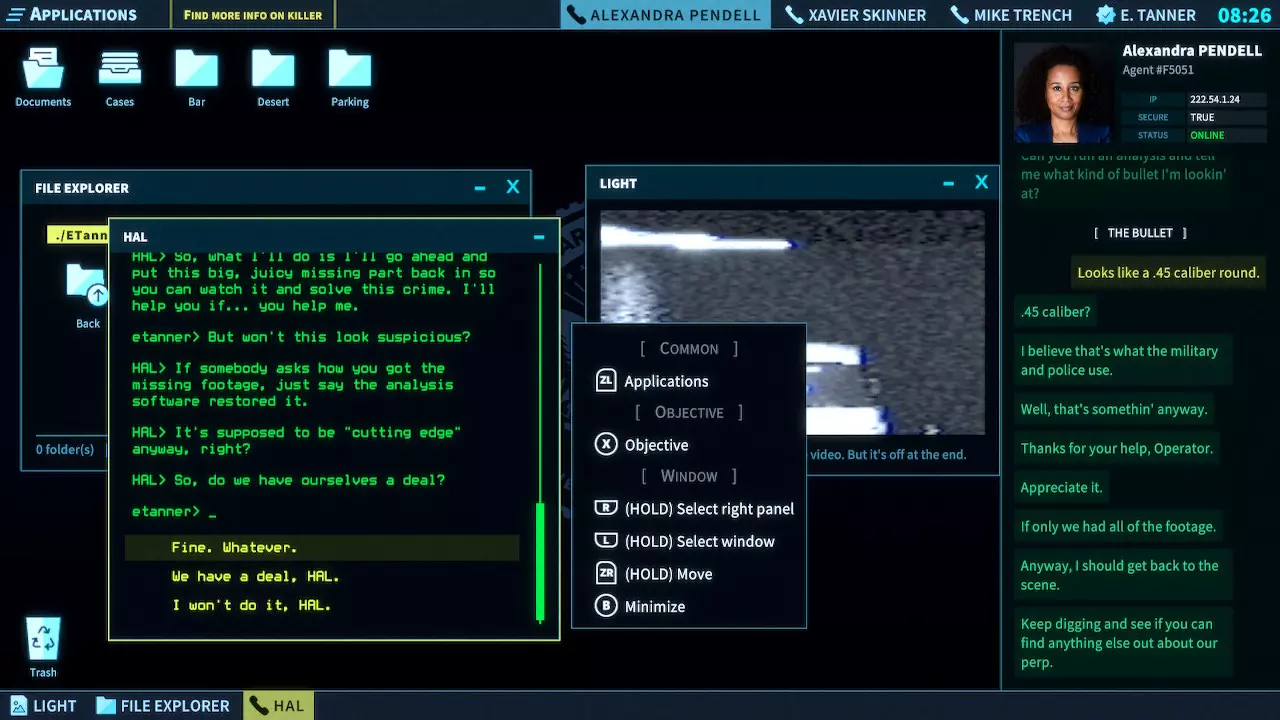Click the B button icon beside Minimize
The width and height of the screenshot is (1280, 720).
(606, 606)
